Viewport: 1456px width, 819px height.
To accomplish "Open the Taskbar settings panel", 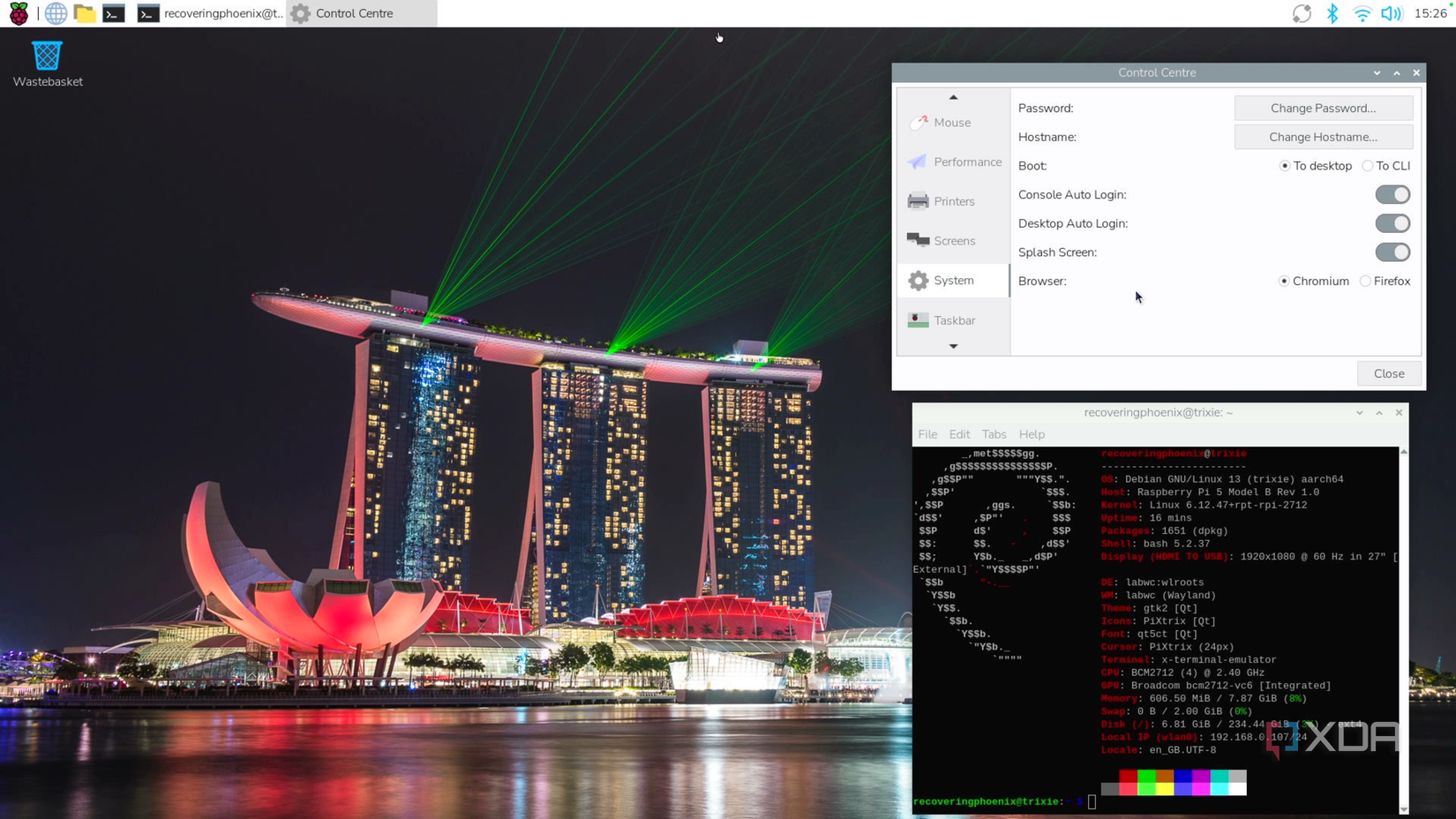I will (x=954, y=319).
